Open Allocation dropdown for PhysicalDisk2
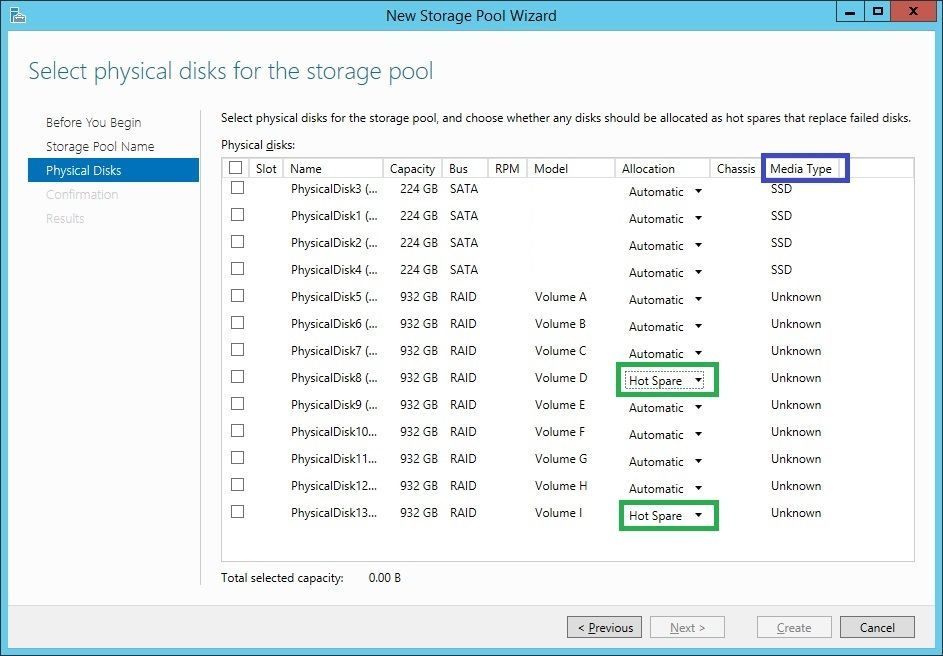Image resolution: width=943 pixels, height=656 pixels. [x=665, y=246]
